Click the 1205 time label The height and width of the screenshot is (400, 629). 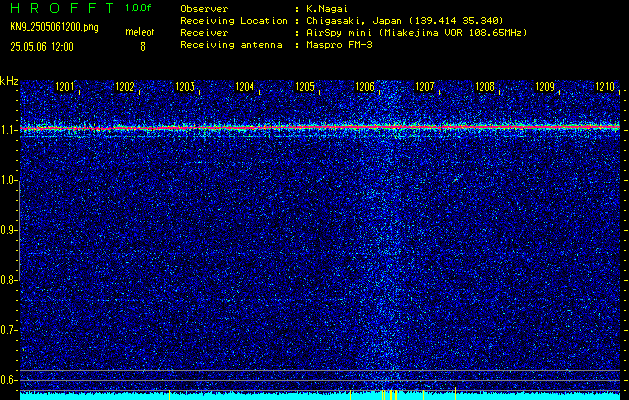[x=304, y=86]
